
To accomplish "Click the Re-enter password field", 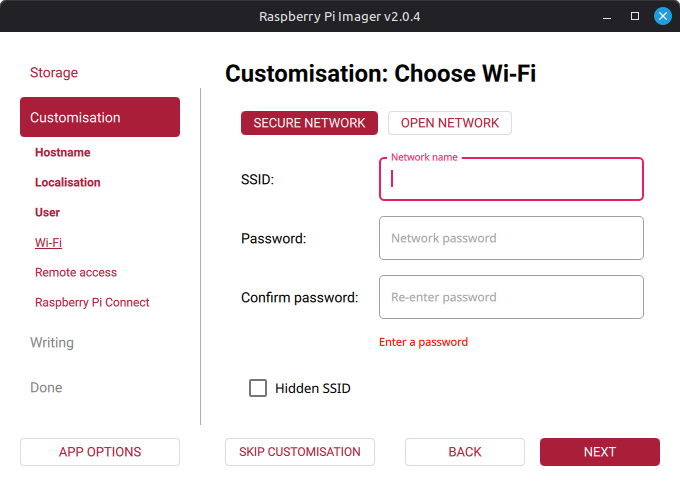I will click(511, 297).
